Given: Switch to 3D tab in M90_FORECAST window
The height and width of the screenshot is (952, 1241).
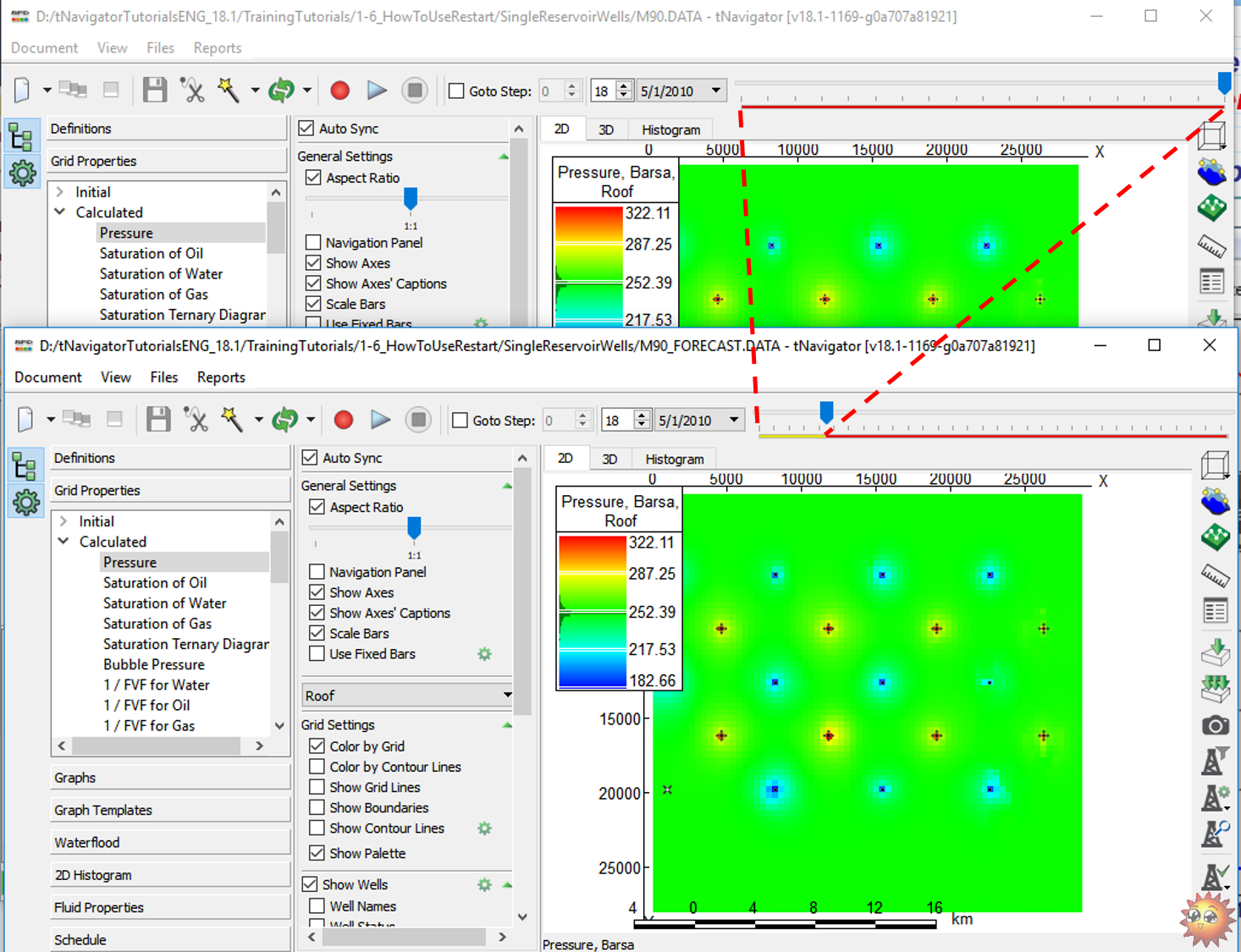Looking at the screenshot, I should point(609,459).
